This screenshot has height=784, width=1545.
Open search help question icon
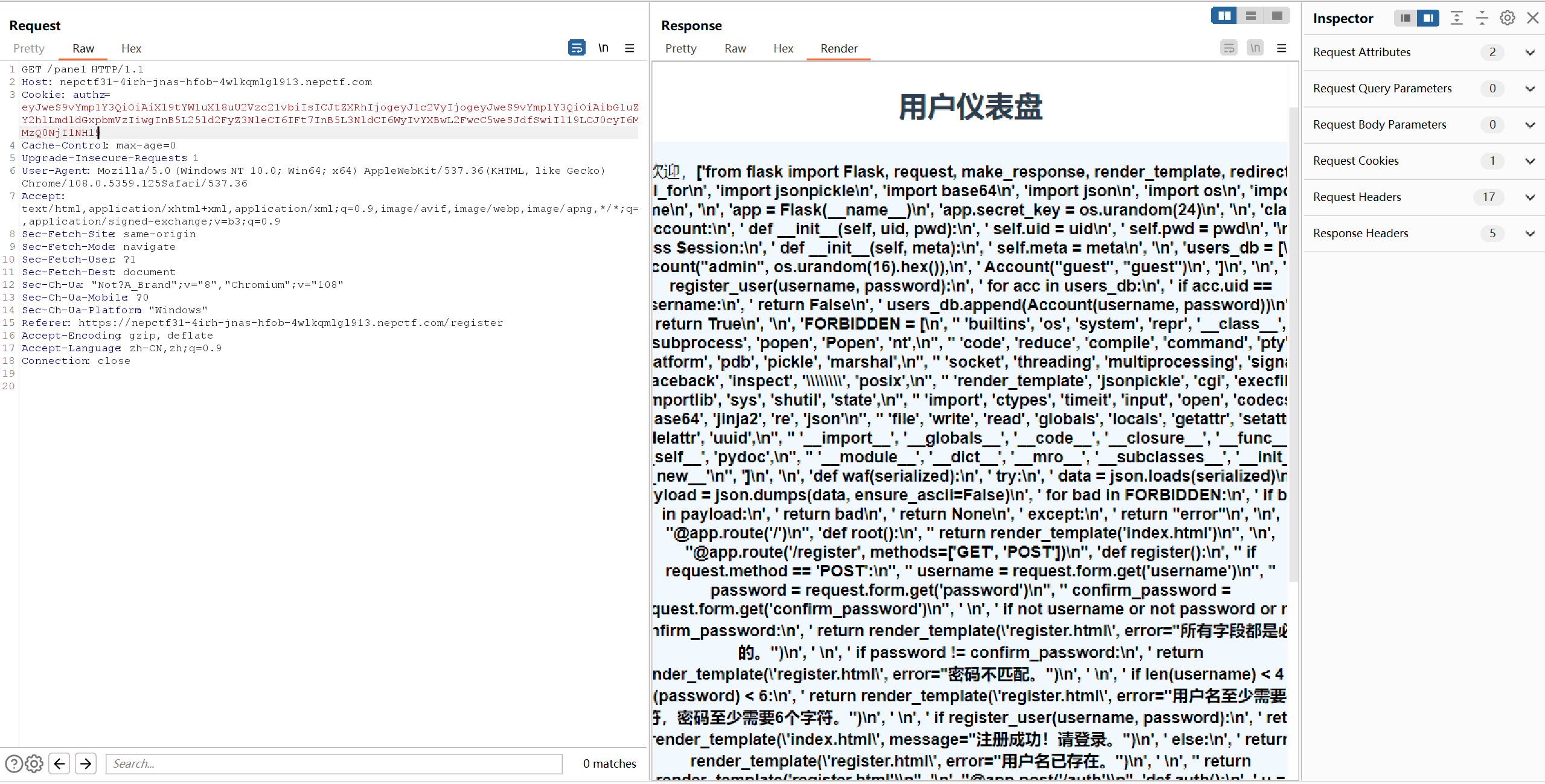(x=14, y=763)
